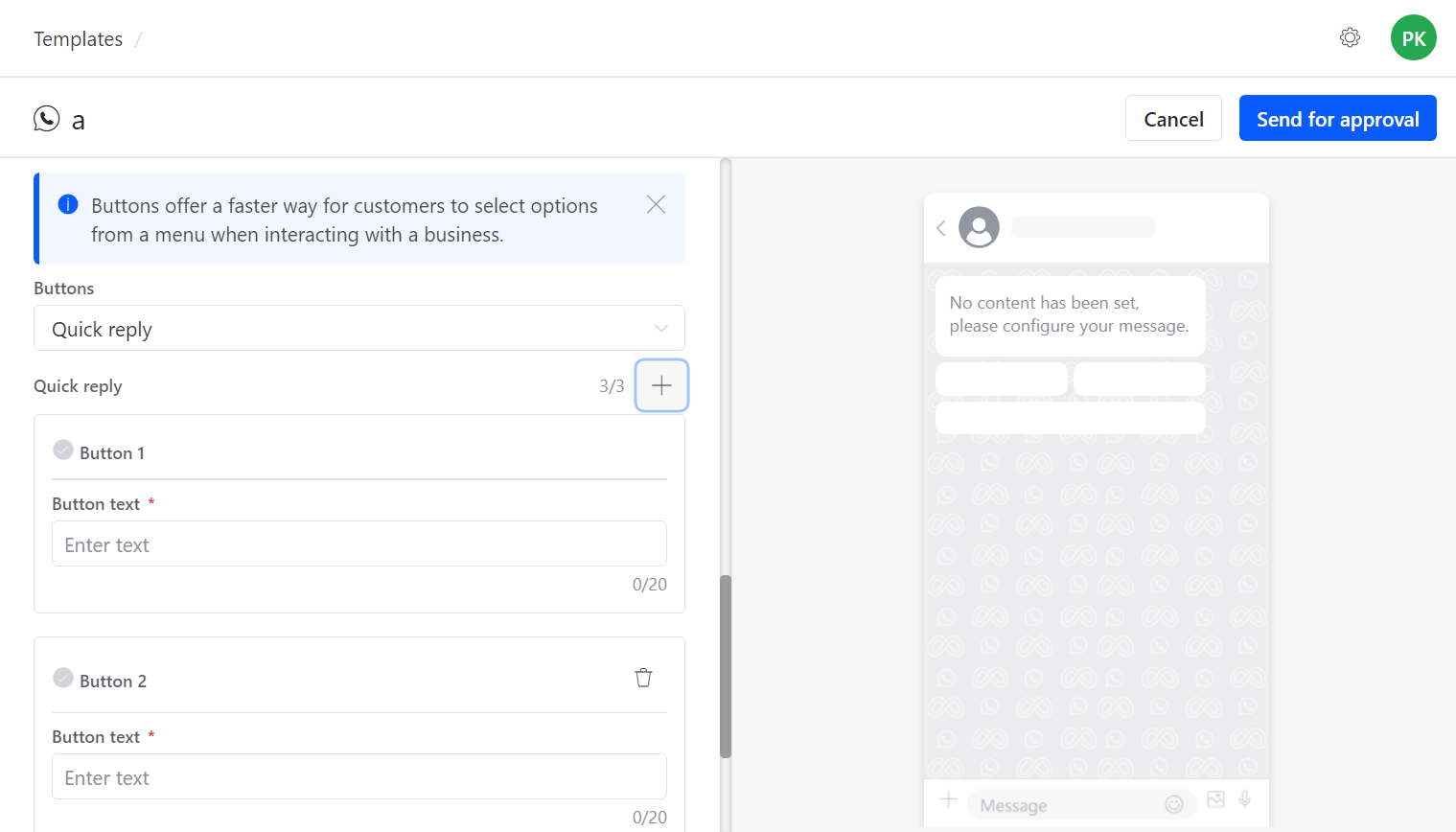Click the 'No content has been set' bubble
The height and width of the screenshot is (832, 1456).
tap(1070, 315)
